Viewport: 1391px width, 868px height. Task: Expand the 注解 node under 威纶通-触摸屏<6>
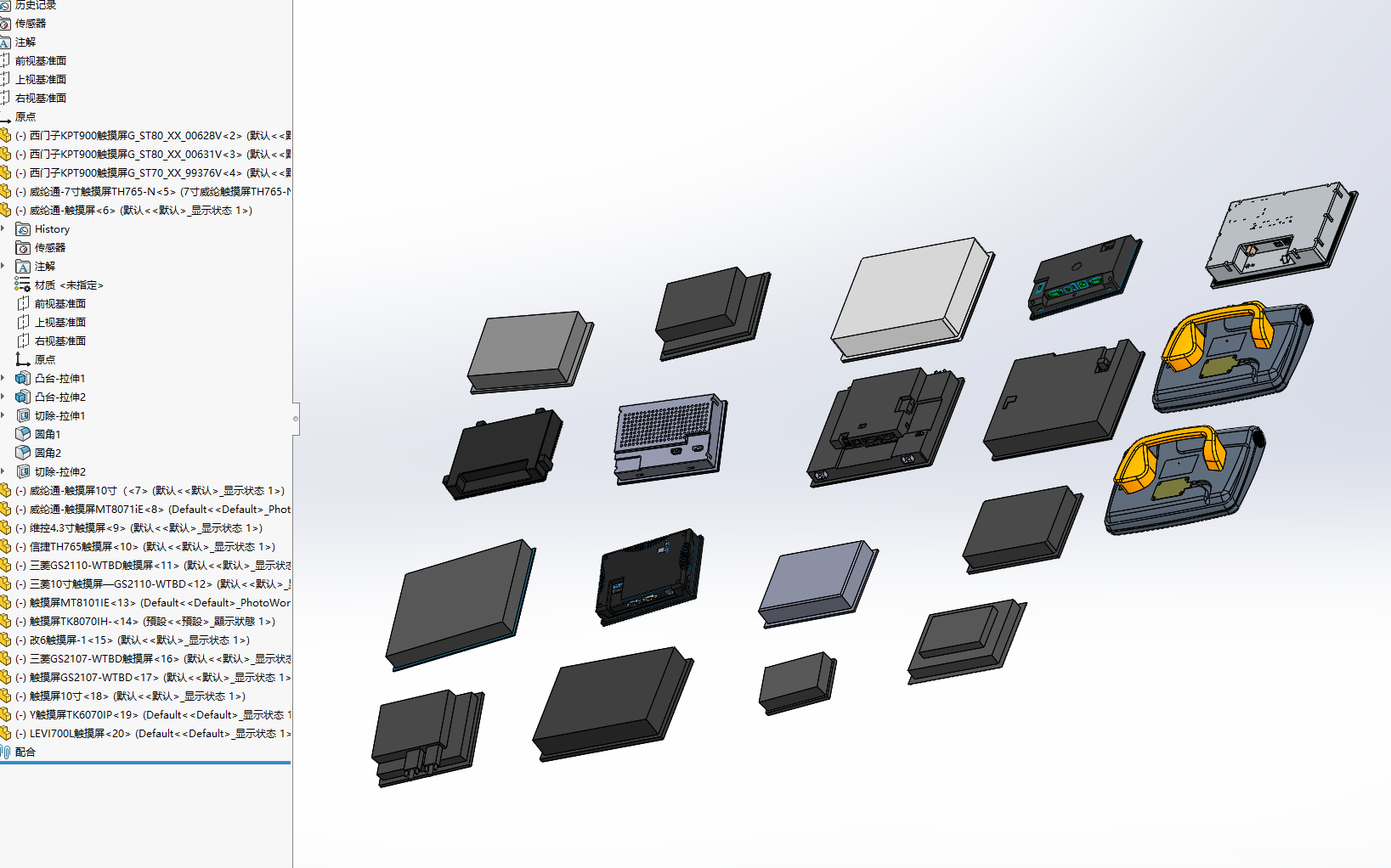point(3,267)
